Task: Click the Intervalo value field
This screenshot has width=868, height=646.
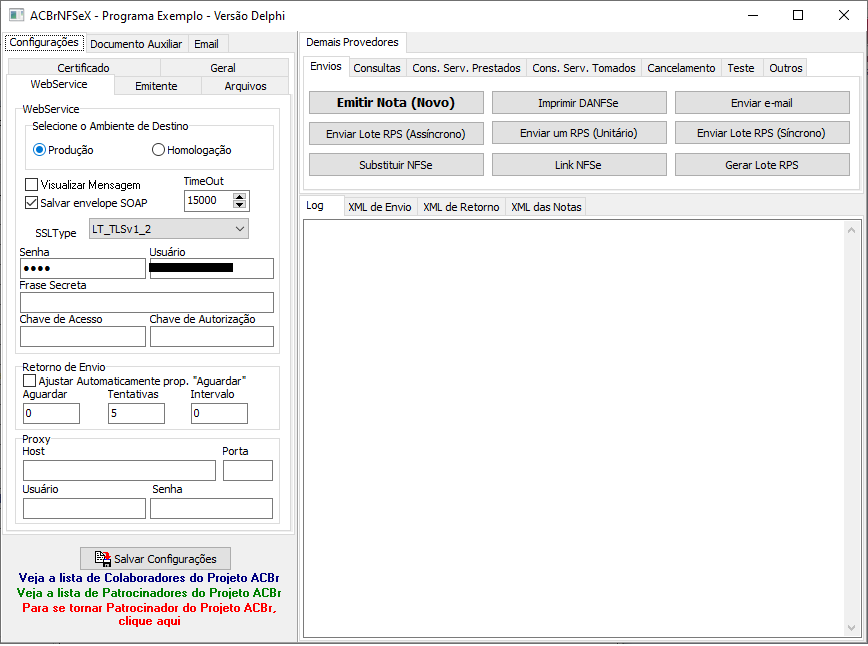Action: point(220,414)
